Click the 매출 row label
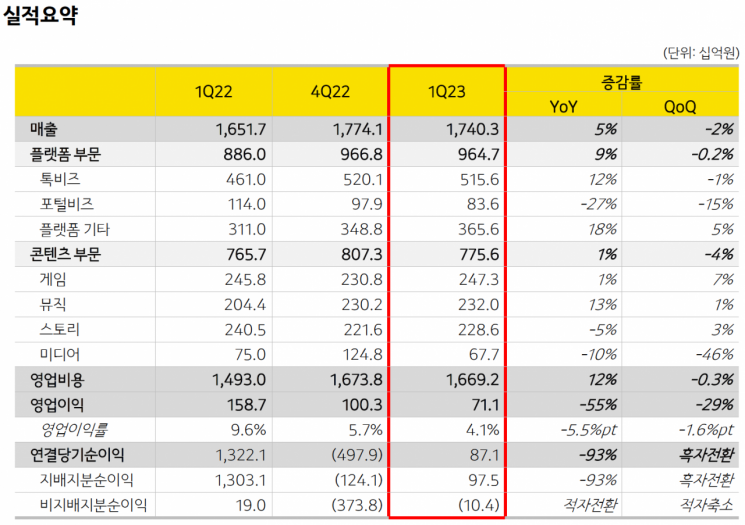Screen dimensions: 745x525 point(44,130)
